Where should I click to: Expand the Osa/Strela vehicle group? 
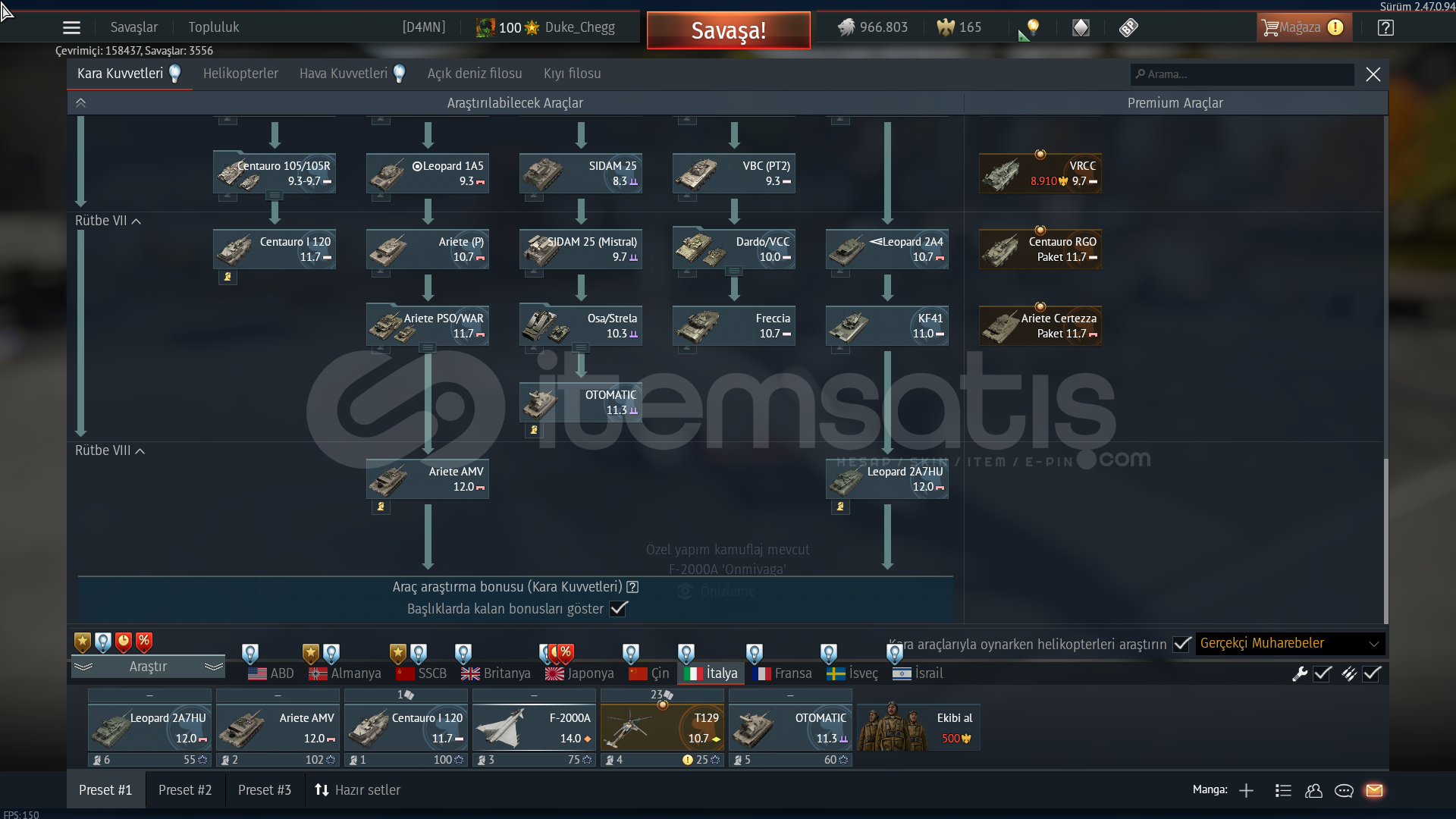click(x=581, y=348)
